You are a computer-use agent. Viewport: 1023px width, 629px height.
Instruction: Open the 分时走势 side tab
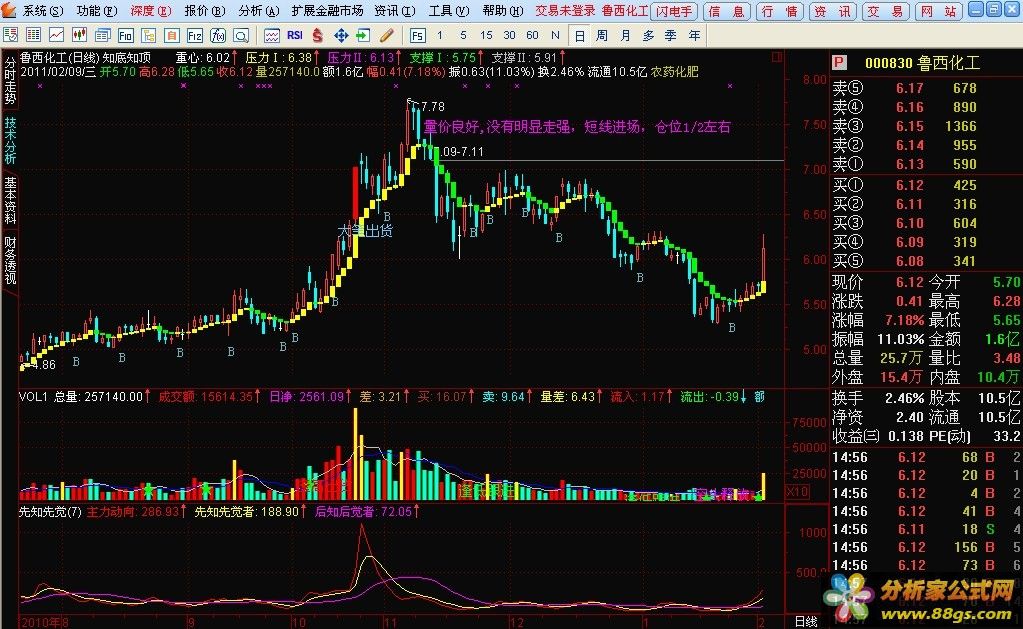pos(10,80)
